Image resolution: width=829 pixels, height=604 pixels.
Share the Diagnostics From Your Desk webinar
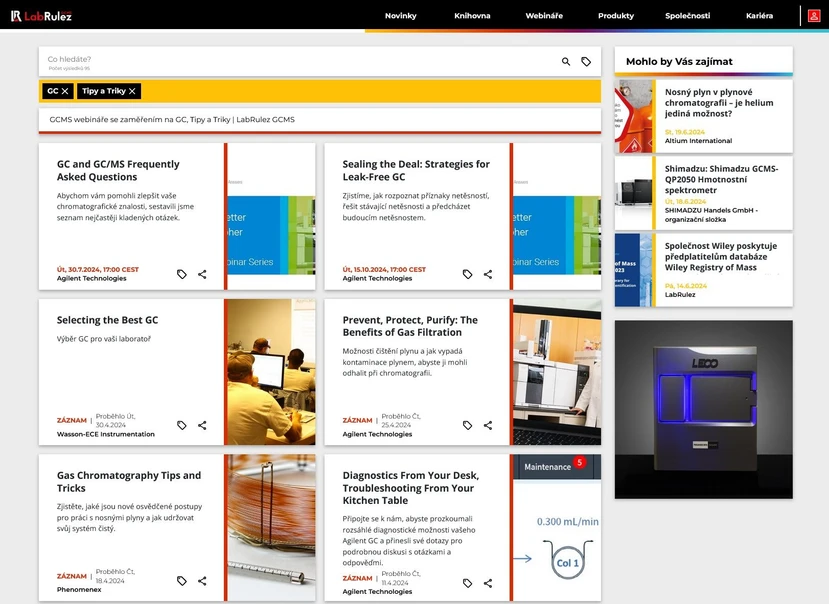[488, 583]
